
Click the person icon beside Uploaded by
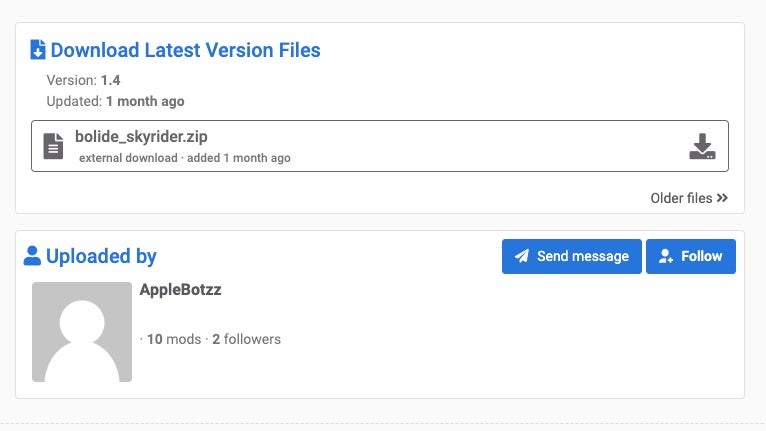pyautogui.click(x=32, y=256)
